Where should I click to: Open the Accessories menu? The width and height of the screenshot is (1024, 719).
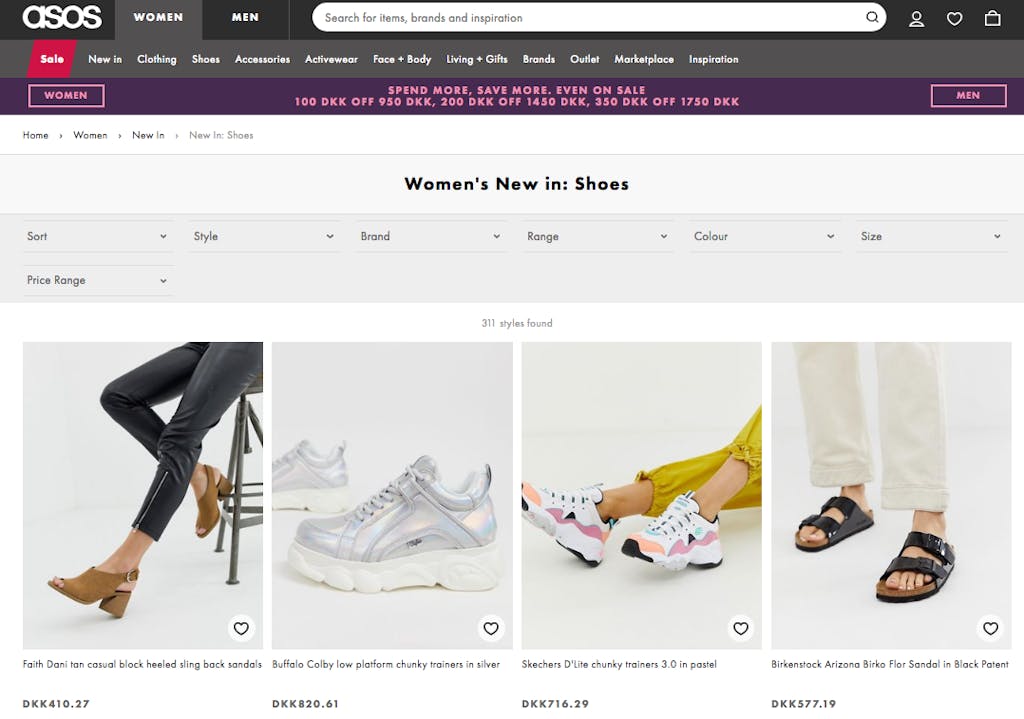tap(263, 59)
